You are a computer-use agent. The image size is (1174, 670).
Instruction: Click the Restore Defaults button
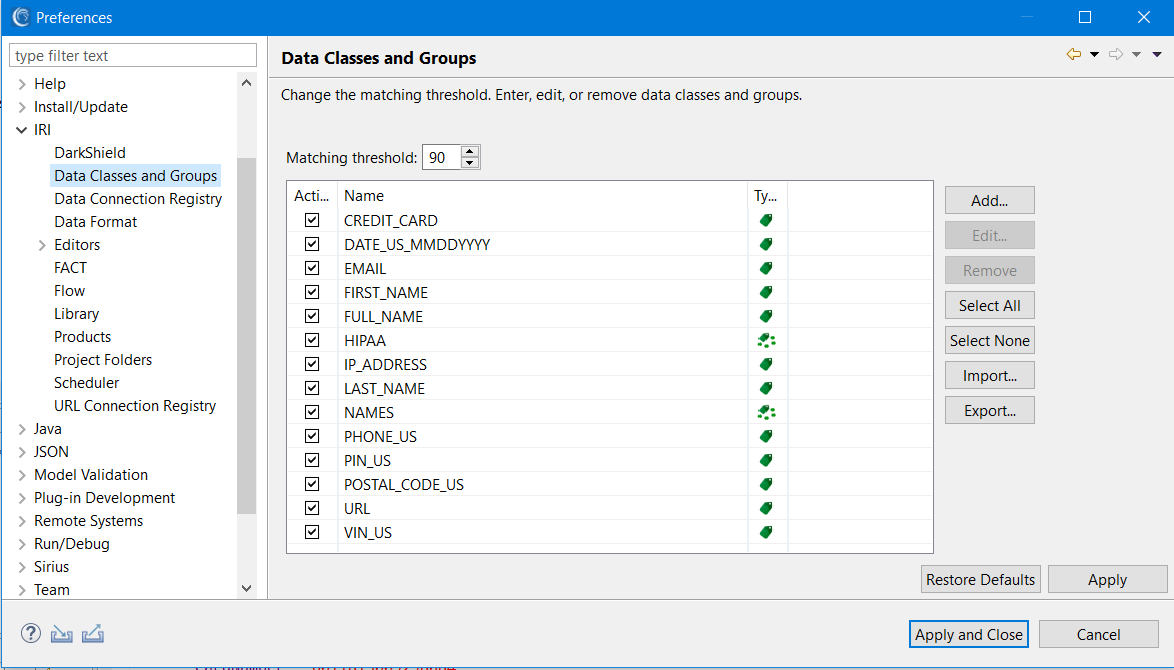tap(980, 579)
